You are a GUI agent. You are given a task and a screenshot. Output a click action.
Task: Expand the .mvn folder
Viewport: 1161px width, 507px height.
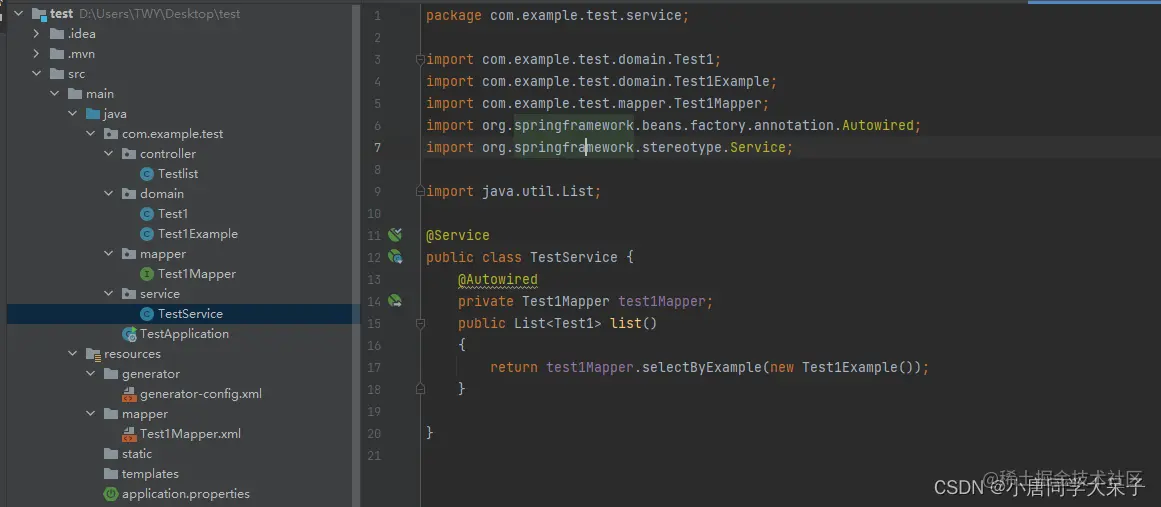pos(36,53)
